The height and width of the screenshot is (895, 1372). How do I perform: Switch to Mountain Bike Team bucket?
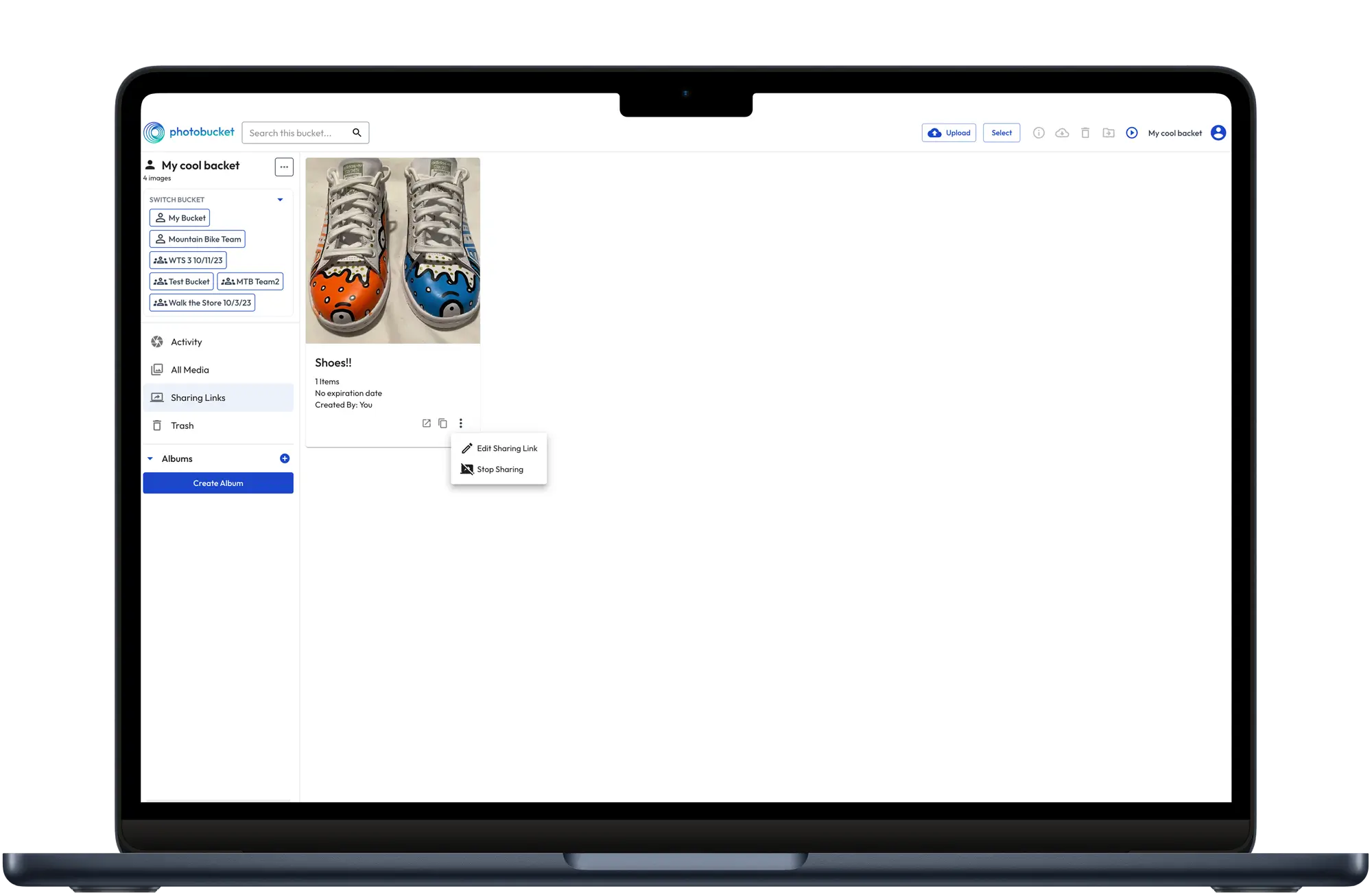point(198,239)
